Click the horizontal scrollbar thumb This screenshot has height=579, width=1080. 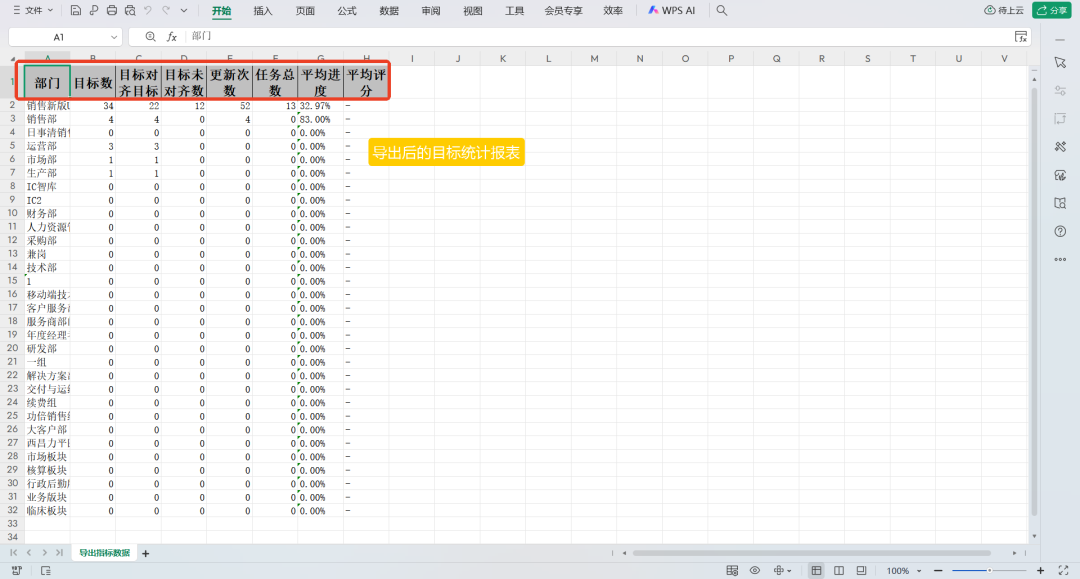[x=811, y=553]
